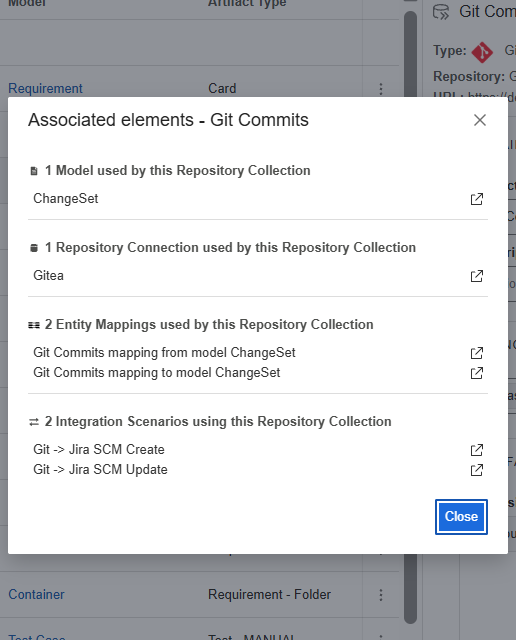Select the ChangeSet model entry

coord(66,199)
